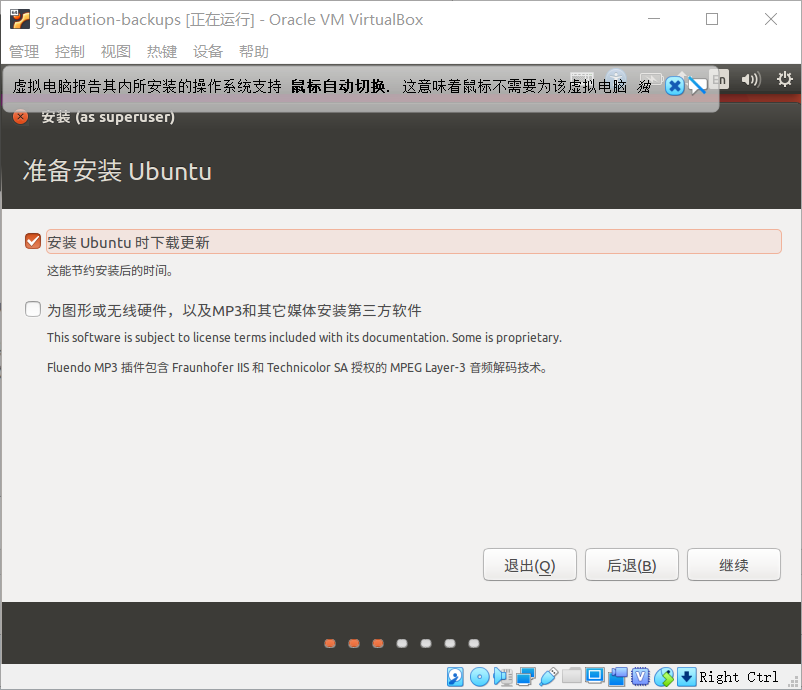This screenshot has width=802, height=690.
Task: Click the shared folders status icon
Action: pyautogui.click(x=572, y=676)
